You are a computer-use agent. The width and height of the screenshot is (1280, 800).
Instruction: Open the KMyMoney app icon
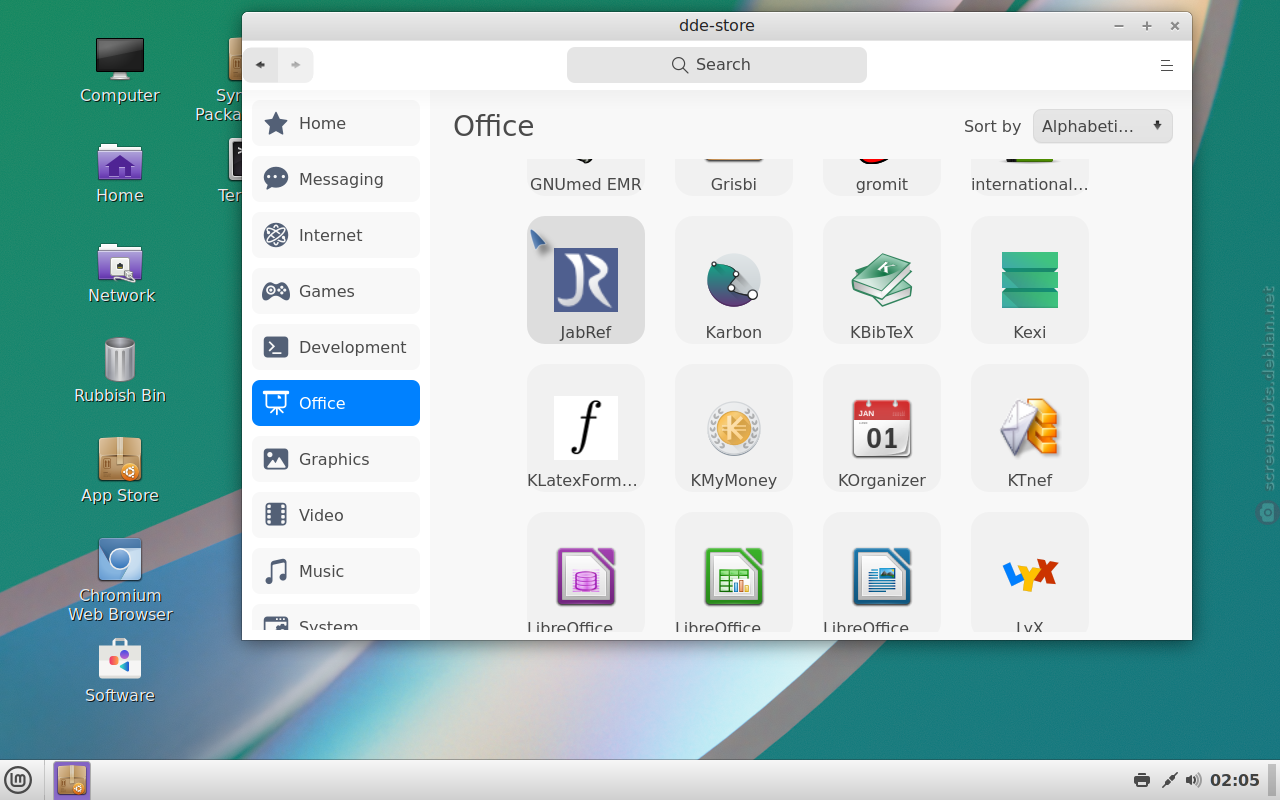[734, 428]
